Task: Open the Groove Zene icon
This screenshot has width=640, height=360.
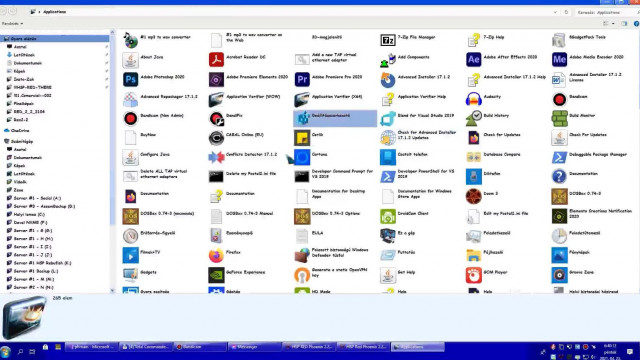Action: (x=559, y=275)
